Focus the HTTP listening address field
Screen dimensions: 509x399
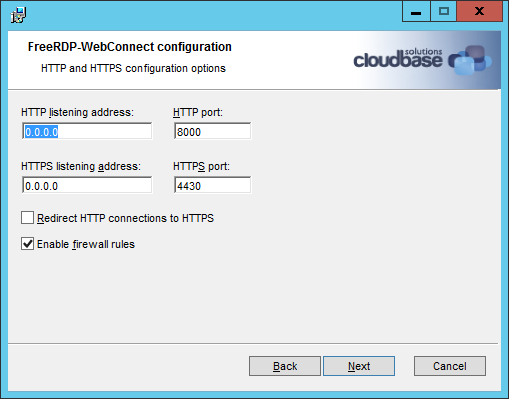(87, 131)
